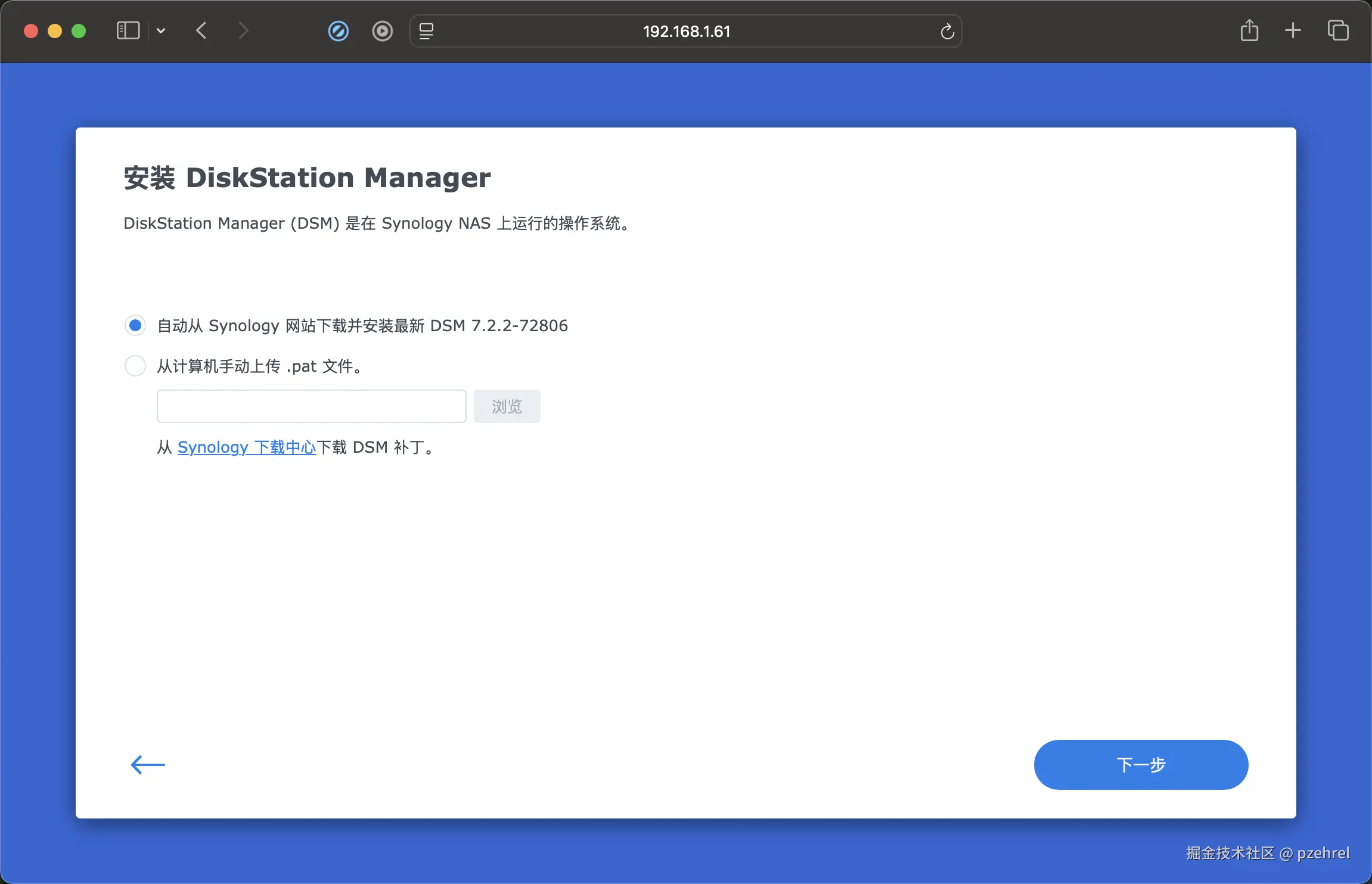Image resolution: width=1372 pixels, height=884 pixels.
Task: Click the blue back arrow in installer
Action: [x=148, y=764]
